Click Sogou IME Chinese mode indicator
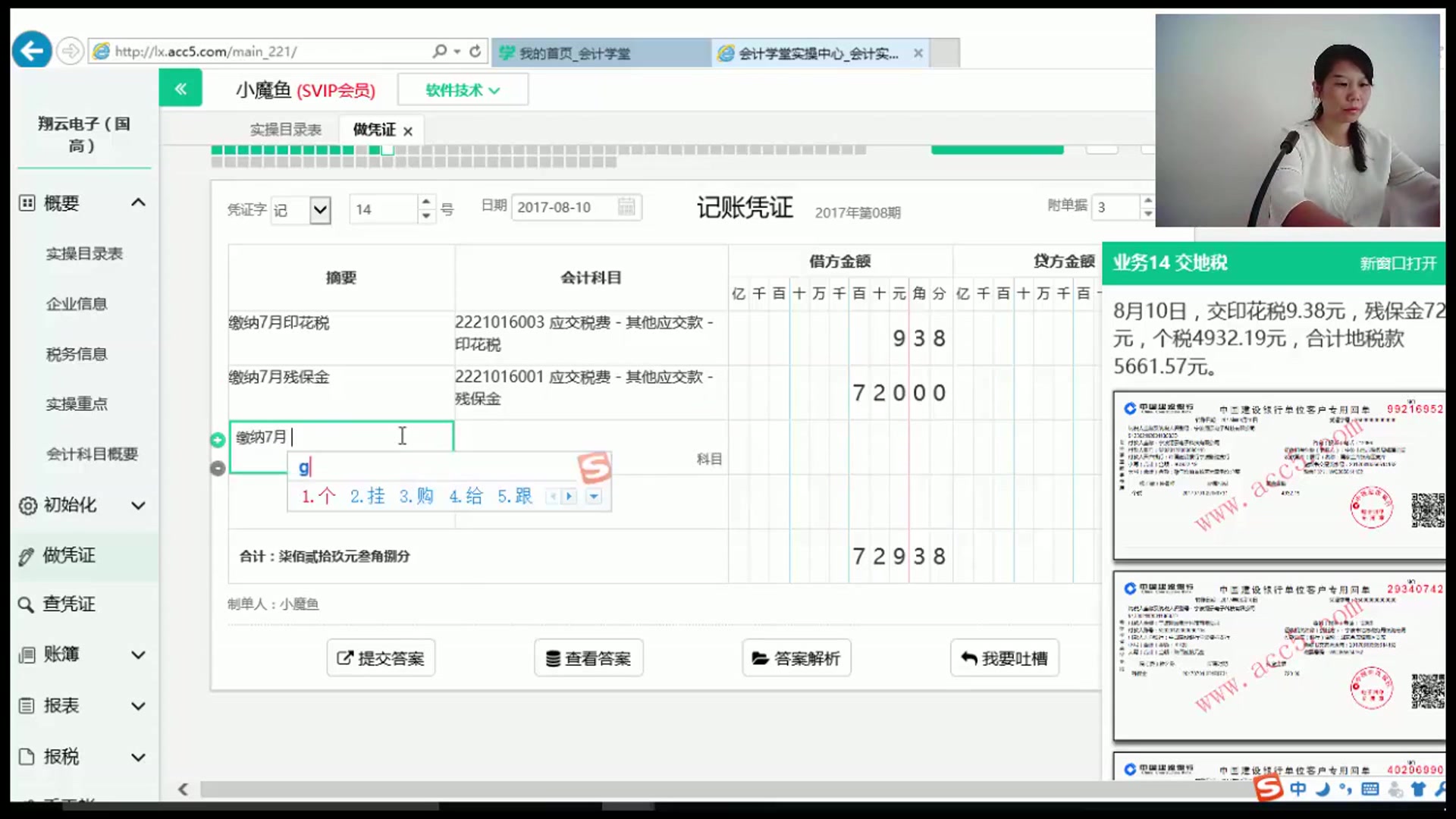This screenshot has width=1456, height=819. coord(1298,789)
